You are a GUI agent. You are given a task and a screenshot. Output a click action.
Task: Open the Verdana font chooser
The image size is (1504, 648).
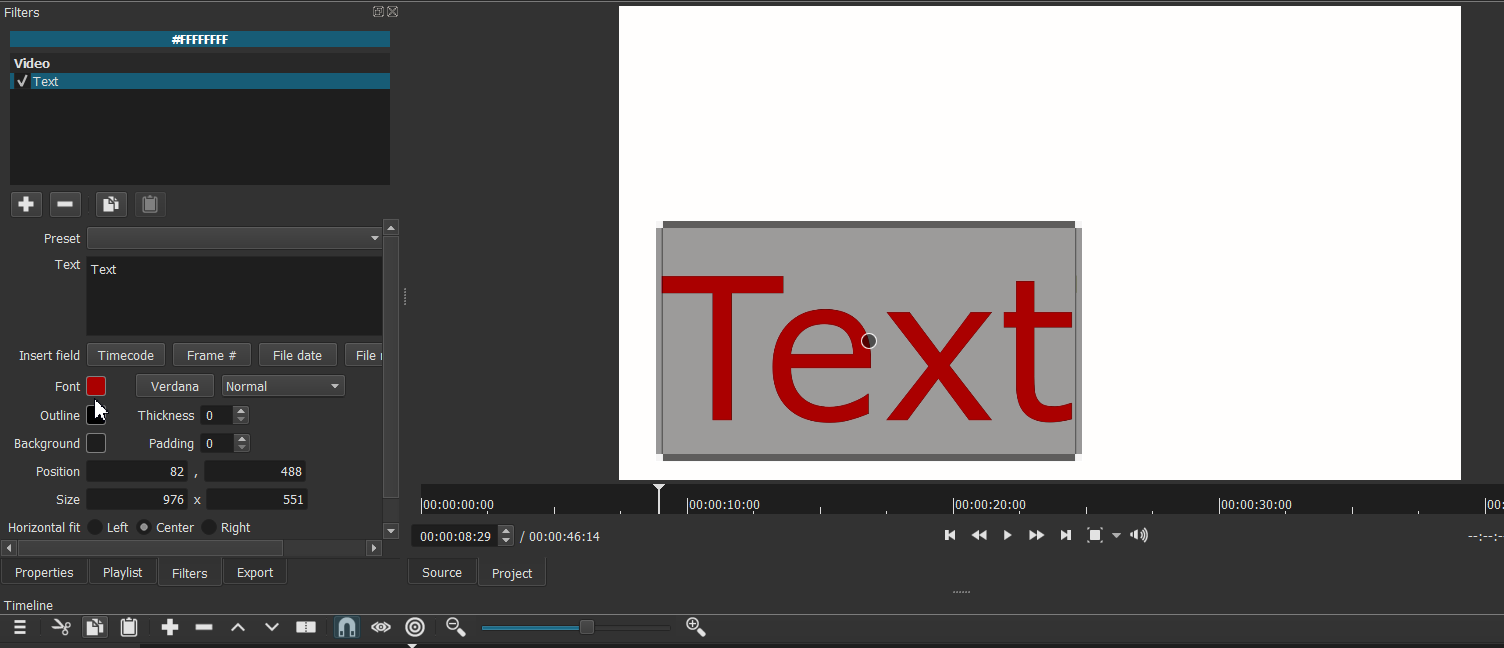pos(175,386)
